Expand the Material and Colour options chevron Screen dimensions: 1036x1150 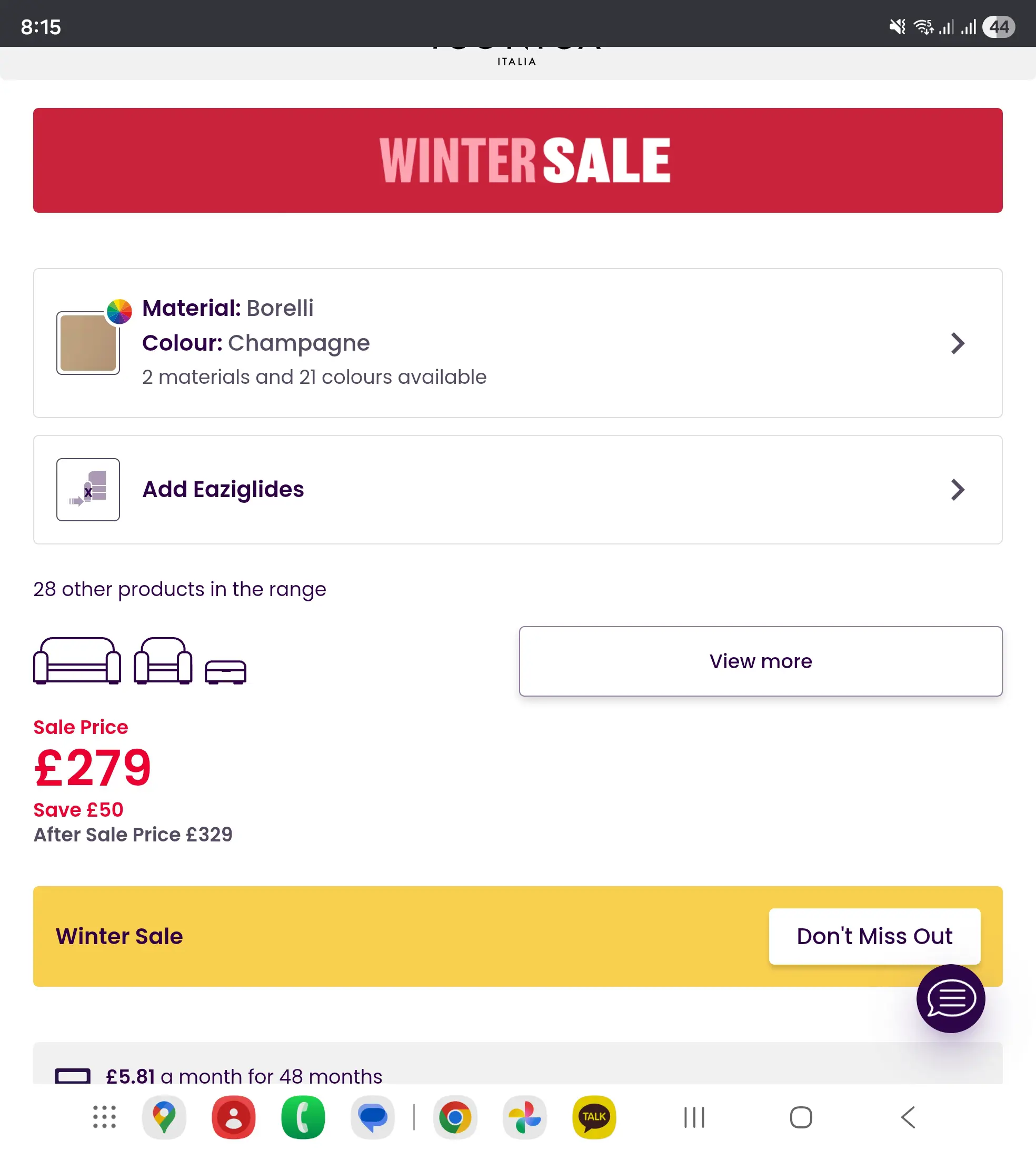958,343
